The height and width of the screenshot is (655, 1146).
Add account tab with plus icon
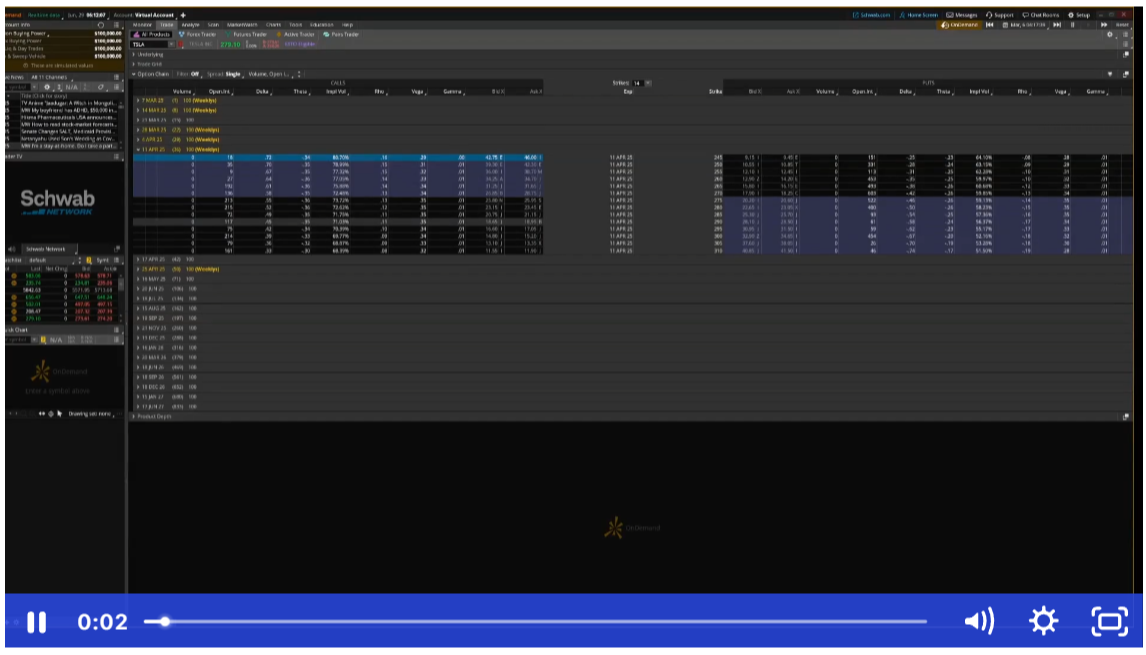click(x=183, y=15)
